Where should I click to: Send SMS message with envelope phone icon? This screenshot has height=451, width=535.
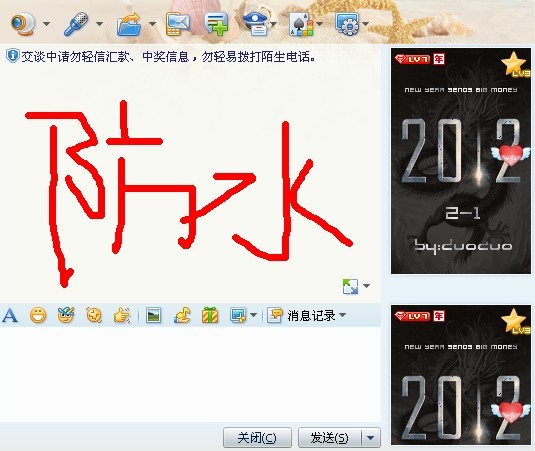177,24
